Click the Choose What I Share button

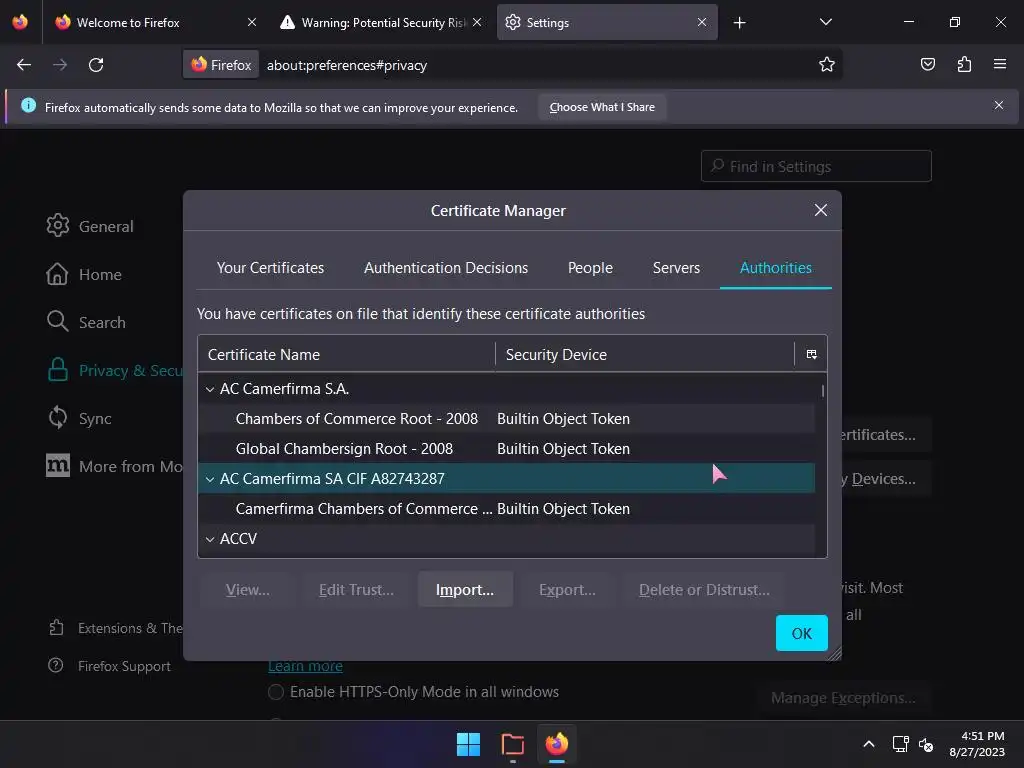(602, 107)
